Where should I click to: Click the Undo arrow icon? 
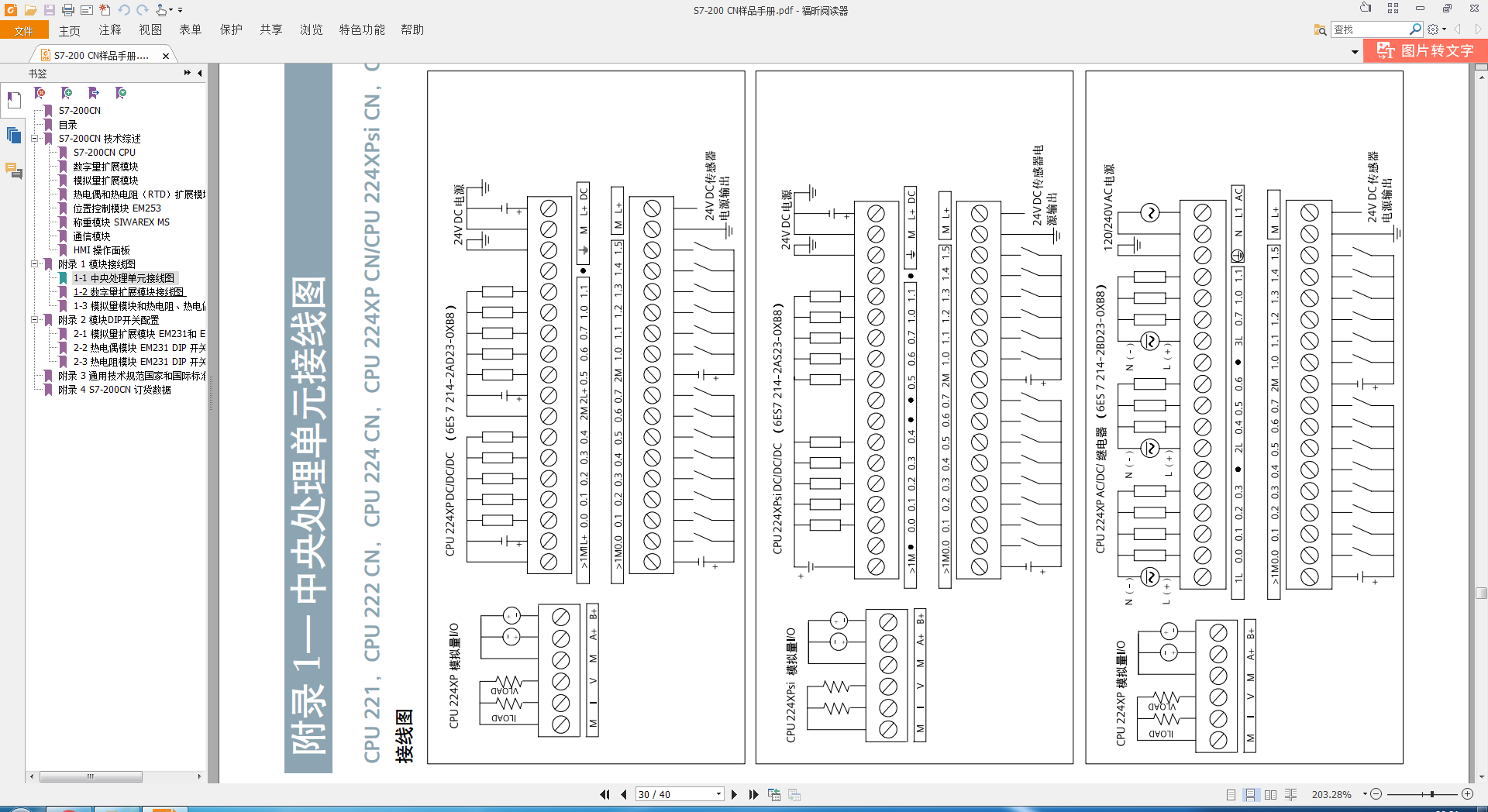click(124, 10)
